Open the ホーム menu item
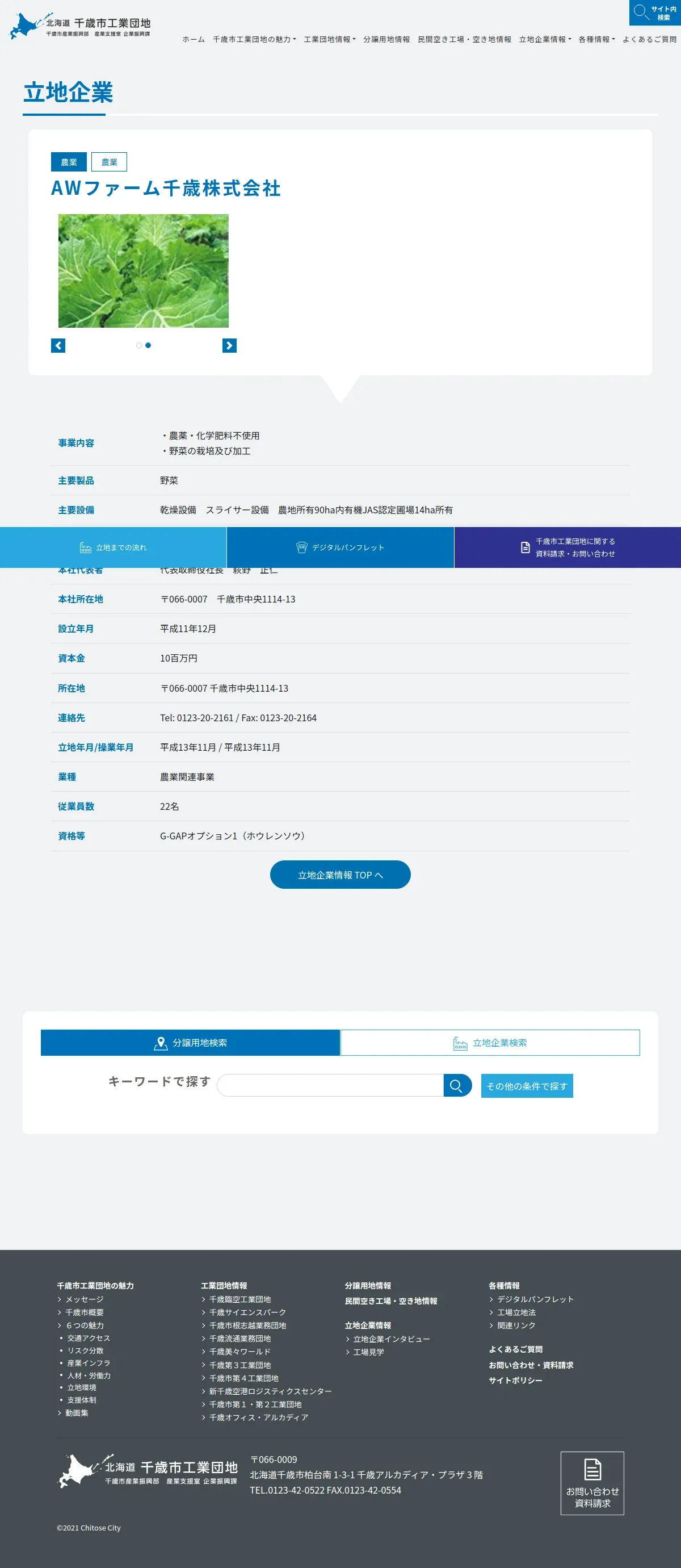This screenshot has width=681, height=1568. (194, 40)
